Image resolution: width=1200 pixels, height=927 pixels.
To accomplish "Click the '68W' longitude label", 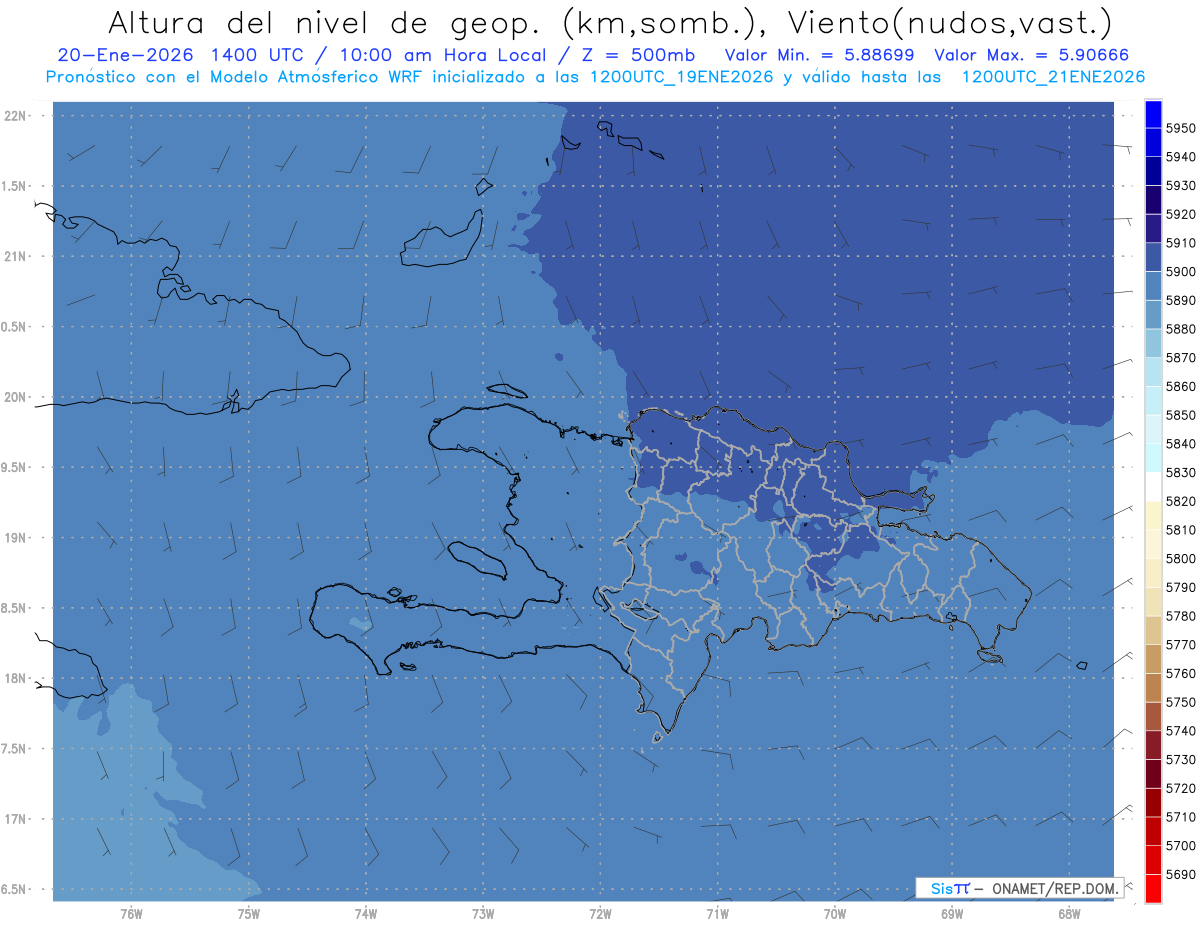I will click(x=1069, y=913).
